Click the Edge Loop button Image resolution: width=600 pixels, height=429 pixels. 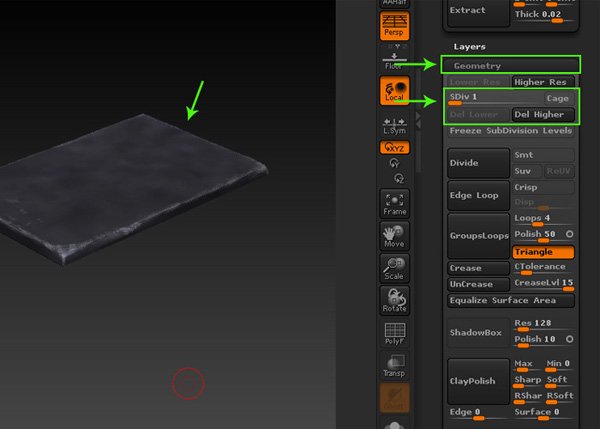(x=478, y=196)
